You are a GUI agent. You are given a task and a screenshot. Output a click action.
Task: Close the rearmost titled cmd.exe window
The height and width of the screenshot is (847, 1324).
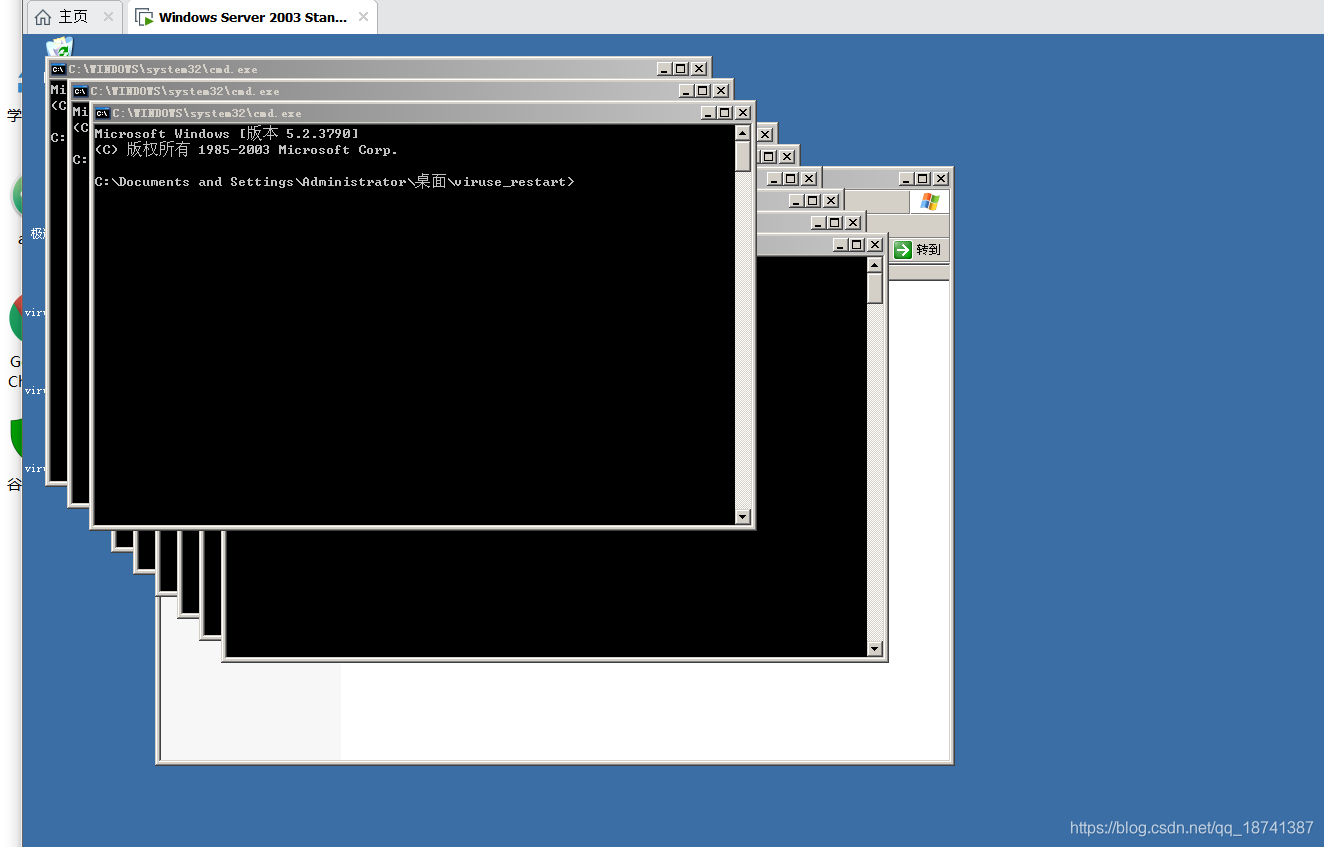[x=699, y=69]
